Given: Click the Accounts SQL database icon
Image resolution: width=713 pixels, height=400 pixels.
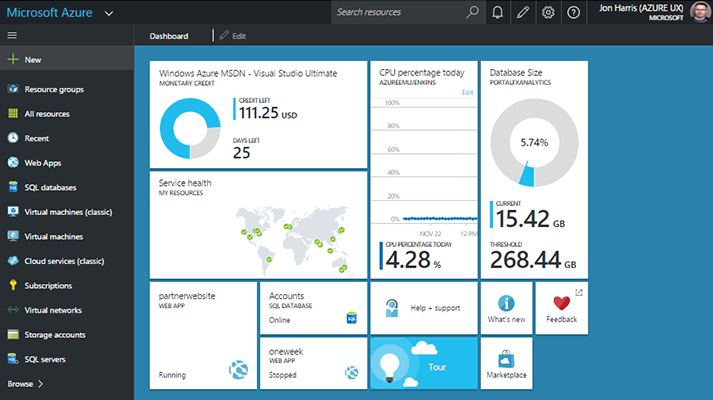Looking at the screenshot, I should 351,318.
